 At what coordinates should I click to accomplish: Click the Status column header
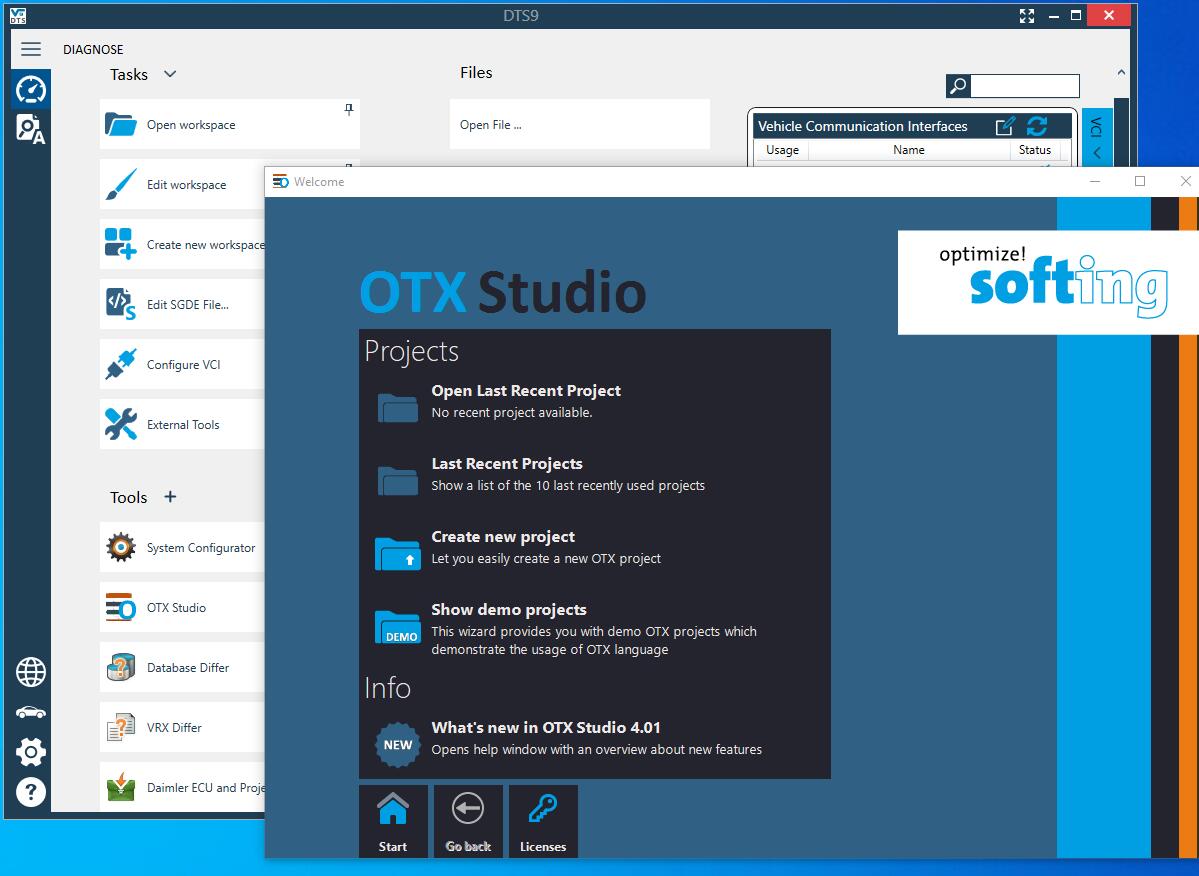coord(1035,150)
